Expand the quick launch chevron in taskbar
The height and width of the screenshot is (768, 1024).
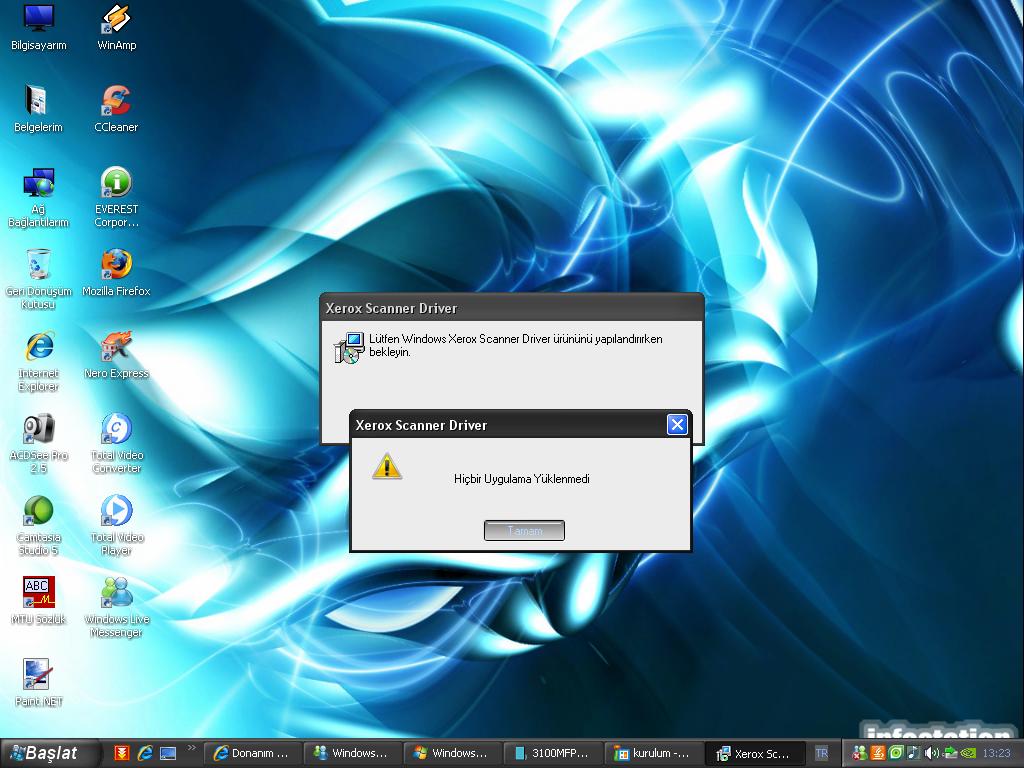tap(191, 748)
